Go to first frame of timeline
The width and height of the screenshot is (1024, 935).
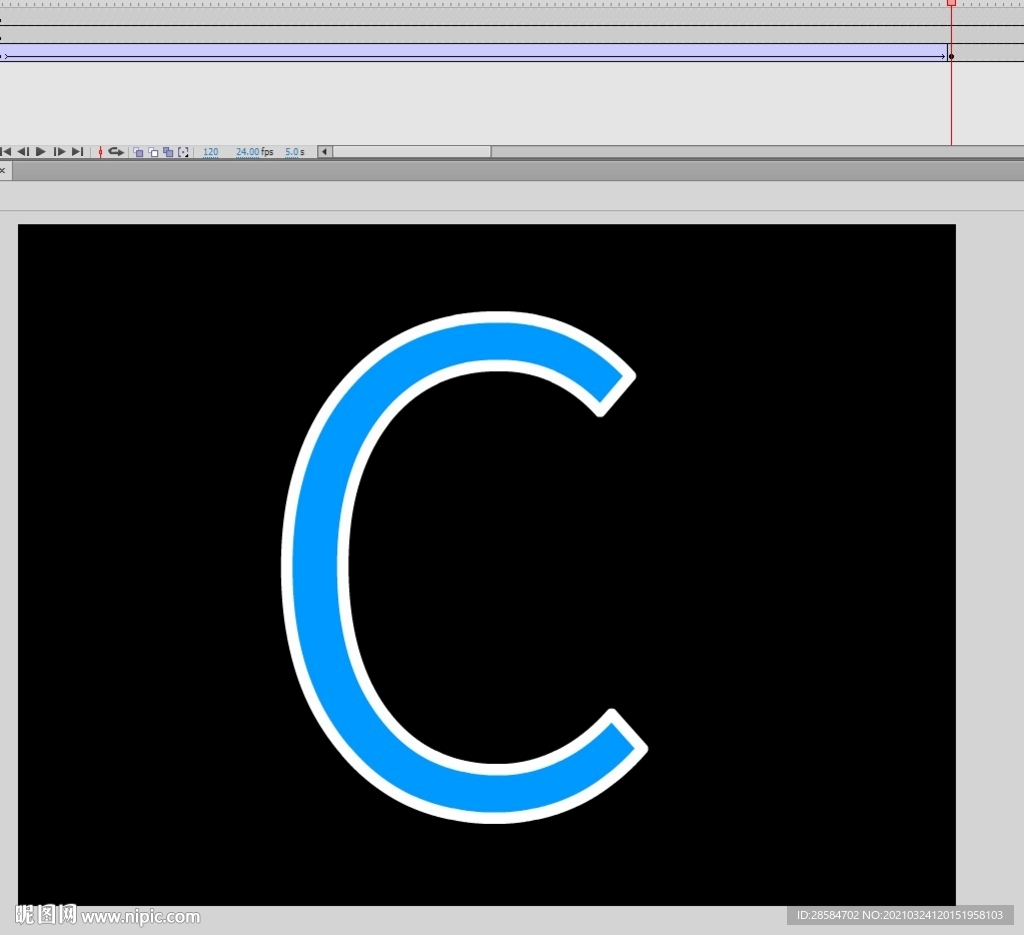click(6, 151)
